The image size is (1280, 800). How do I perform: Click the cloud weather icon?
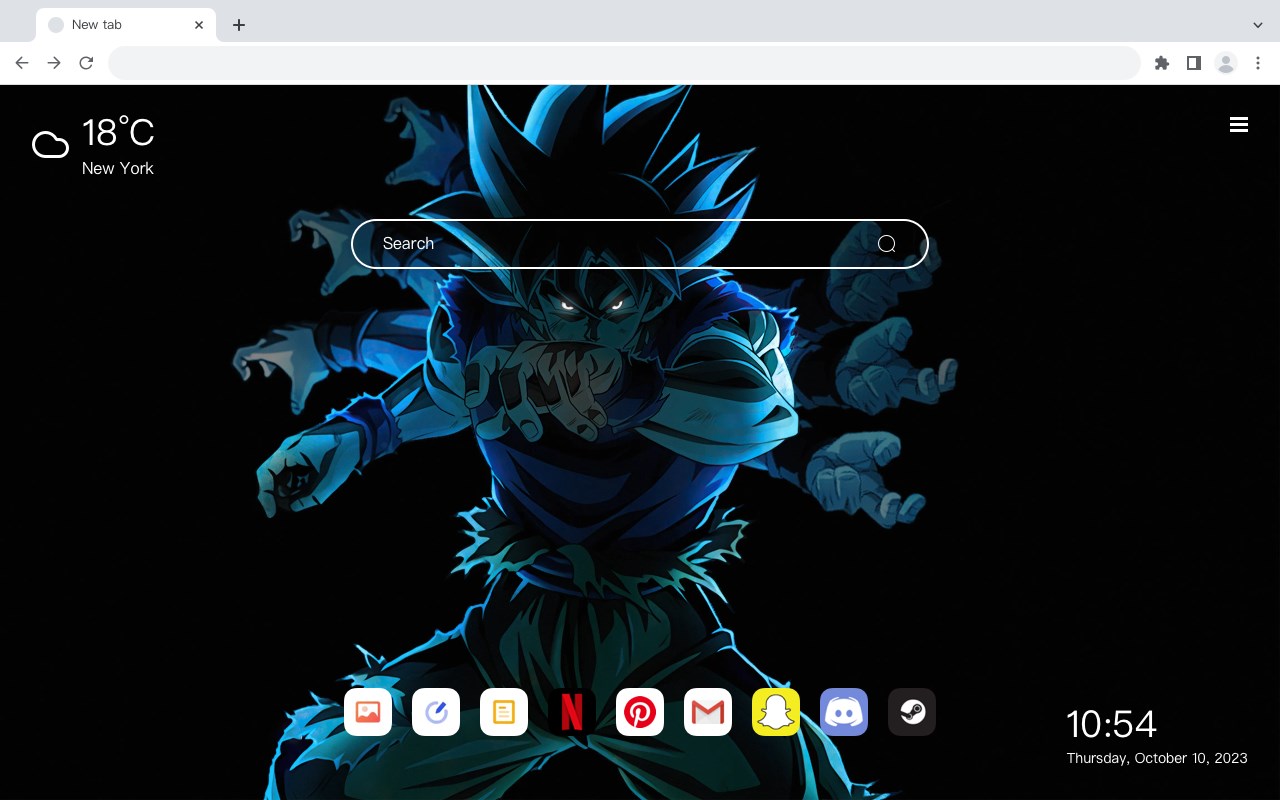tap(50, 145)
